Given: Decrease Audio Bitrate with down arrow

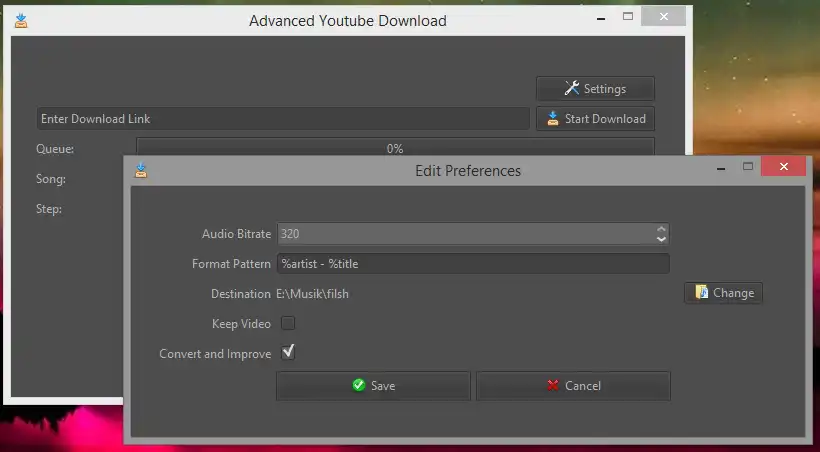Looking at the screenshot, I should pyautogui.click(x=662, y=239).
